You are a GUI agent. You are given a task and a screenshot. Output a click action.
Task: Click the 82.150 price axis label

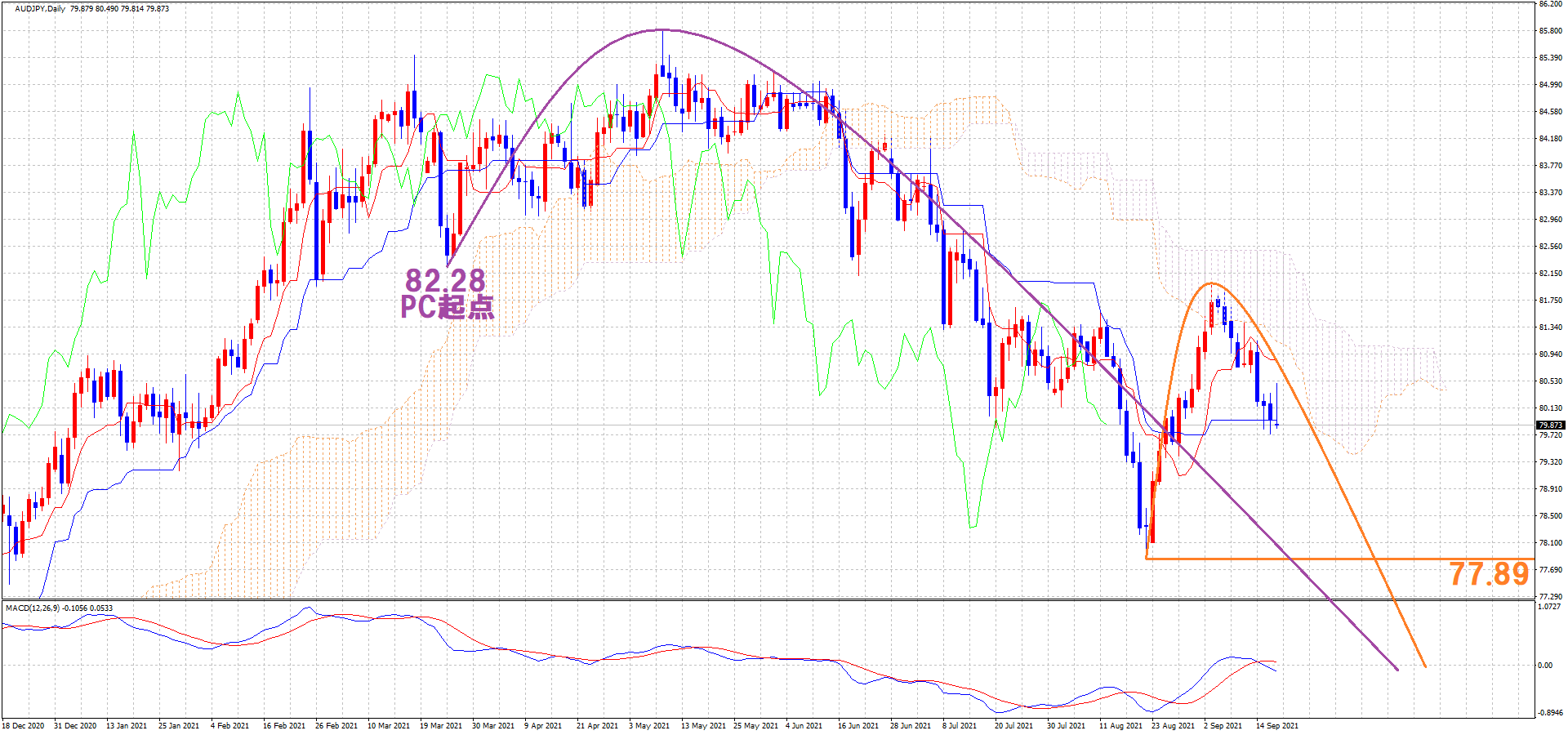pyautogui.click(x=1550, y=274)
